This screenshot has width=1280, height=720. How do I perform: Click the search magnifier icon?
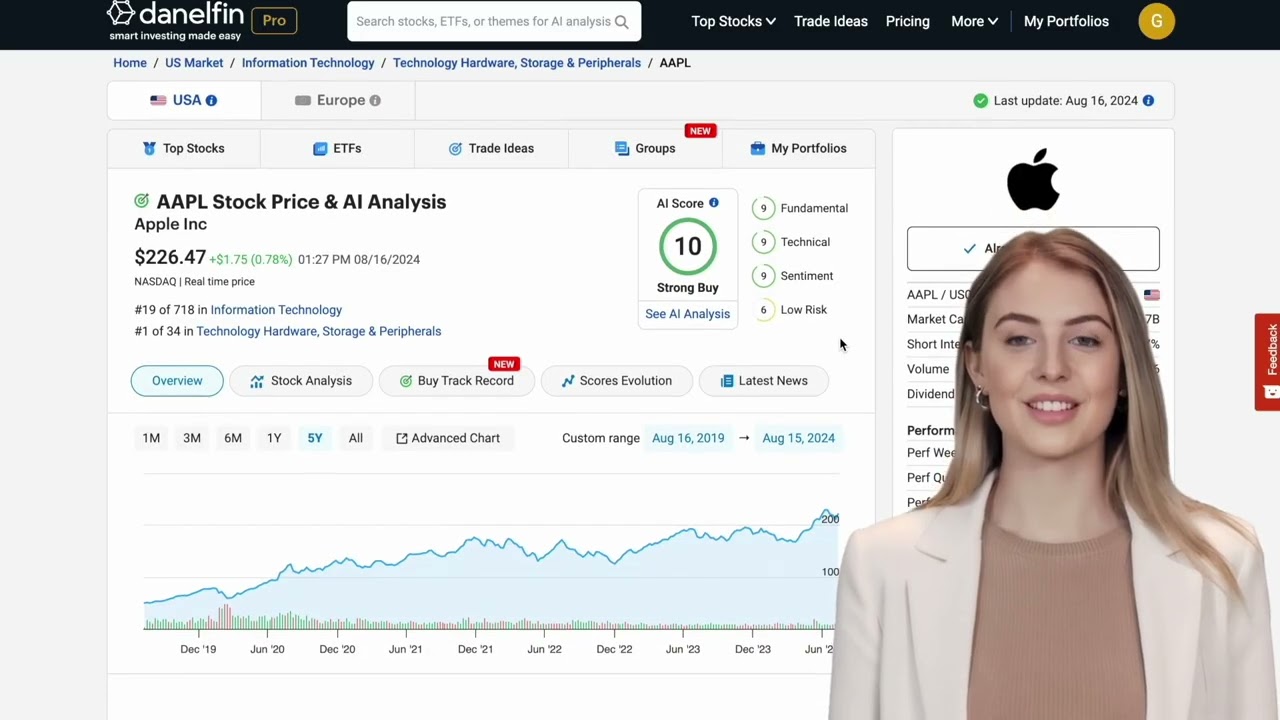[622, 21]
